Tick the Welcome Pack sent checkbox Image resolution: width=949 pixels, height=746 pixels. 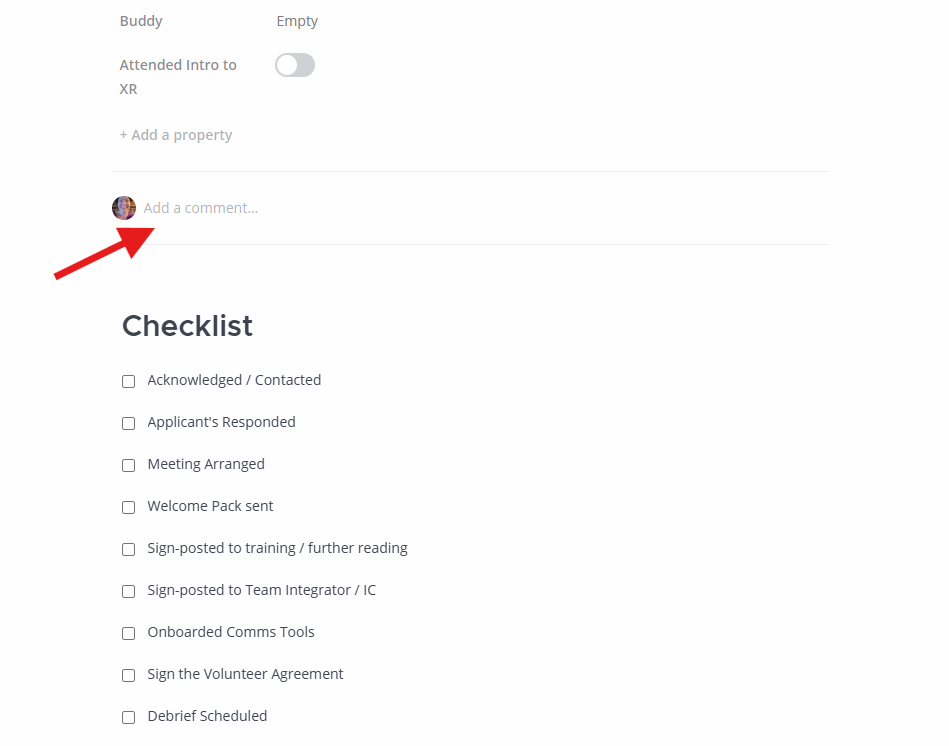point(128,507)
